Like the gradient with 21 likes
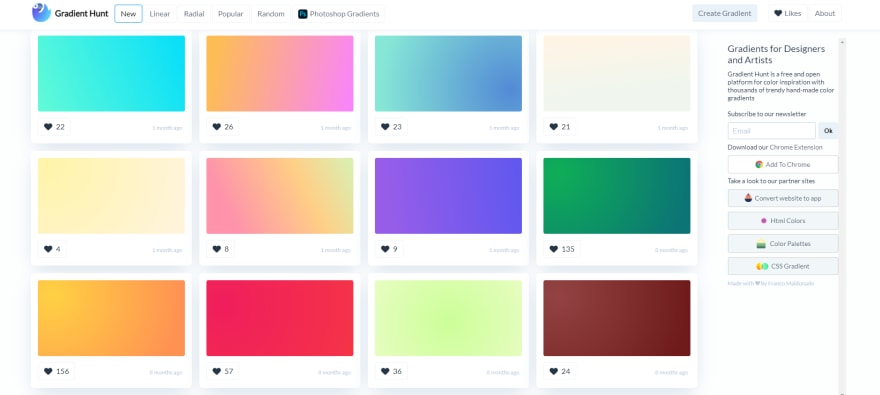Viewport: 880px width, 395px height. point(560,127)
